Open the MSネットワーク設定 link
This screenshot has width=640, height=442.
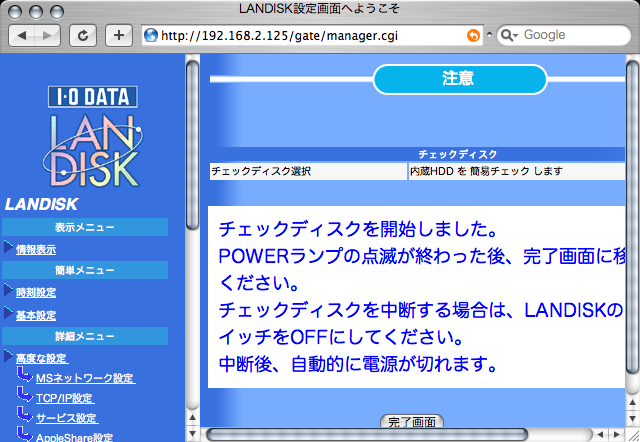(86, 378)
